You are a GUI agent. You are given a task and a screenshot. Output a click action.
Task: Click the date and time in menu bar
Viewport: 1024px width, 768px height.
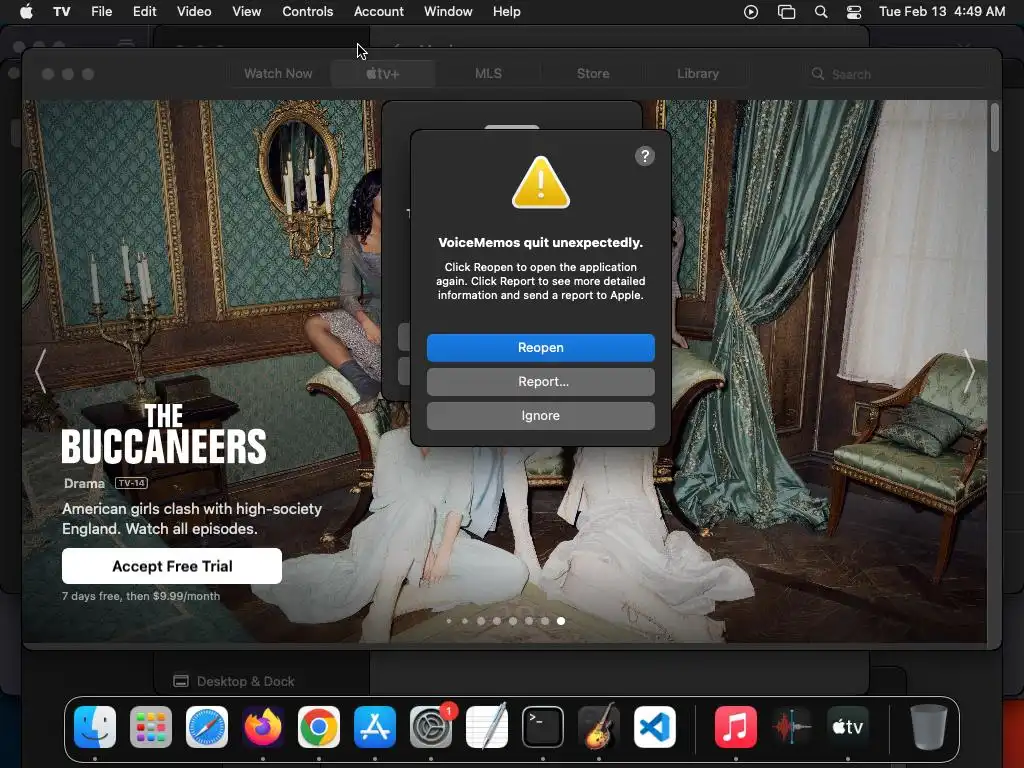942,11
